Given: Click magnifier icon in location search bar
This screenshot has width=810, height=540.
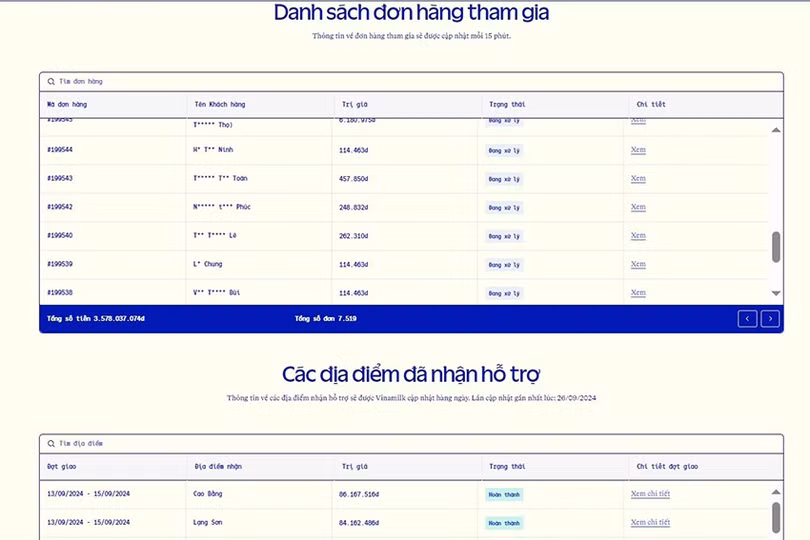Looking at the screenshot, I should (x=51, y=443).
